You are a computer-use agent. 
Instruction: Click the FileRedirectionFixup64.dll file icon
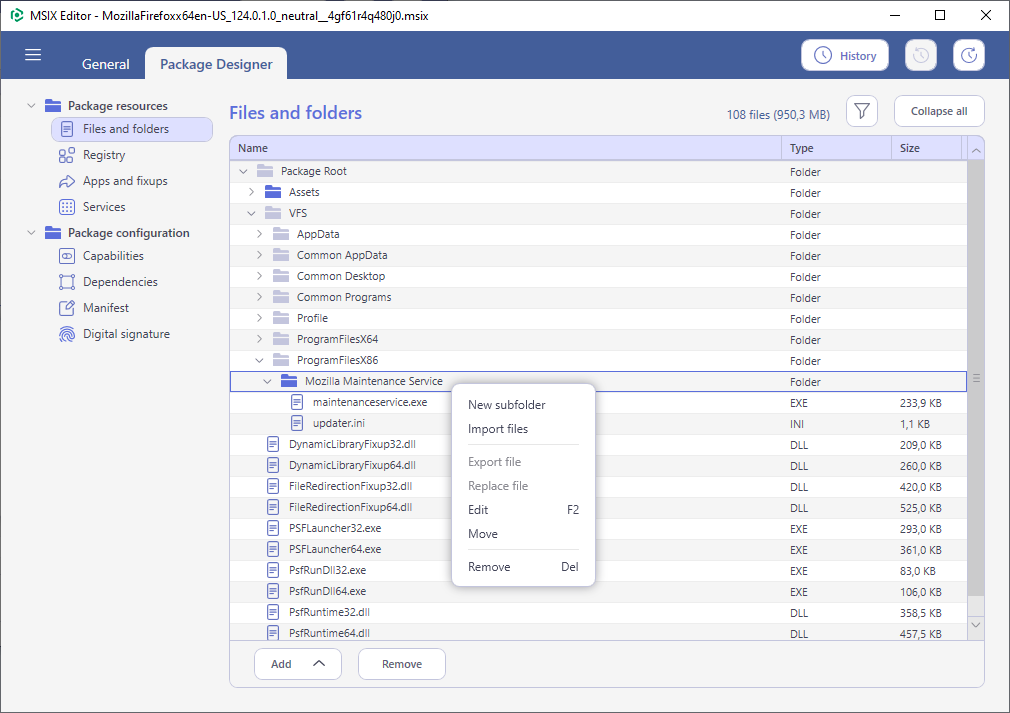click(x=273, y=508)
